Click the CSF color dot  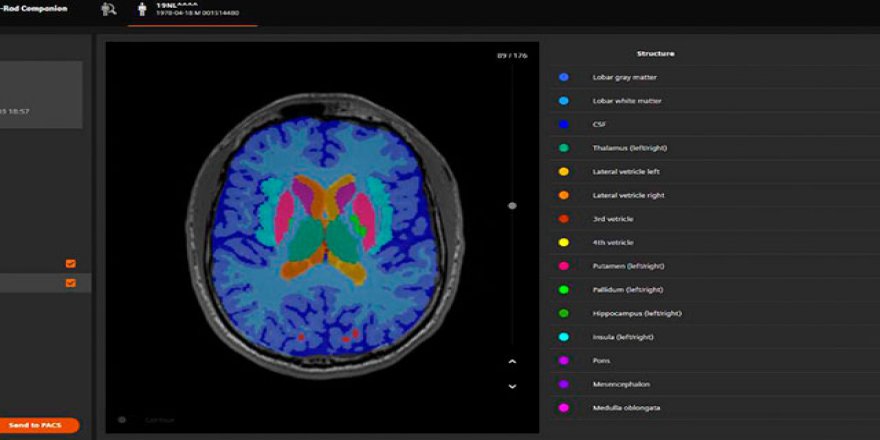click(x=564, y=124)
